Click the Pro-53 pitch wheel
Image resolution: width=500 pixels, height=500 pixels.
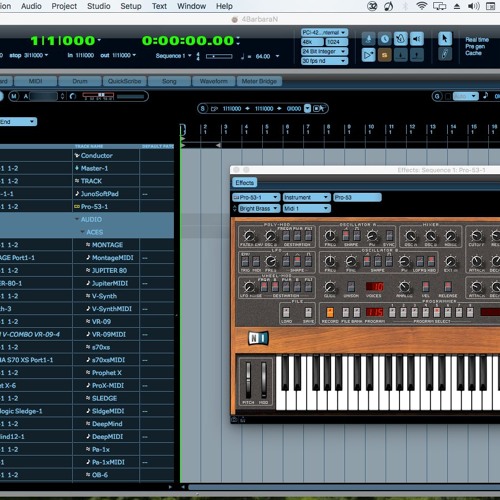click(248, 380)
